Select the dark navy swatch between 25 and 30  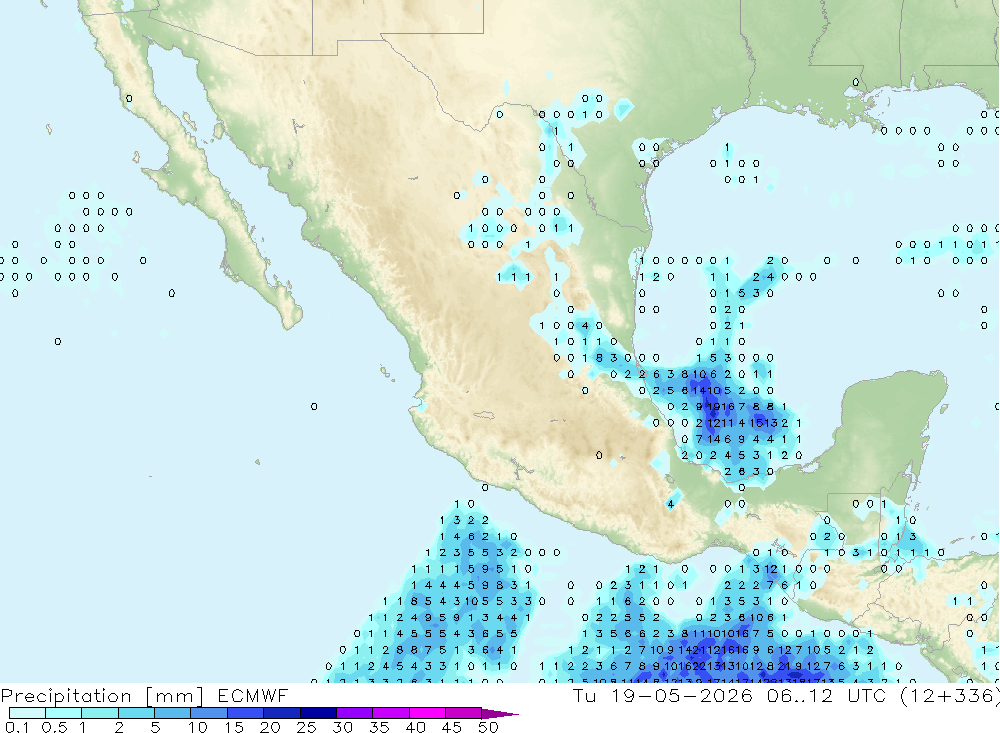318,713
